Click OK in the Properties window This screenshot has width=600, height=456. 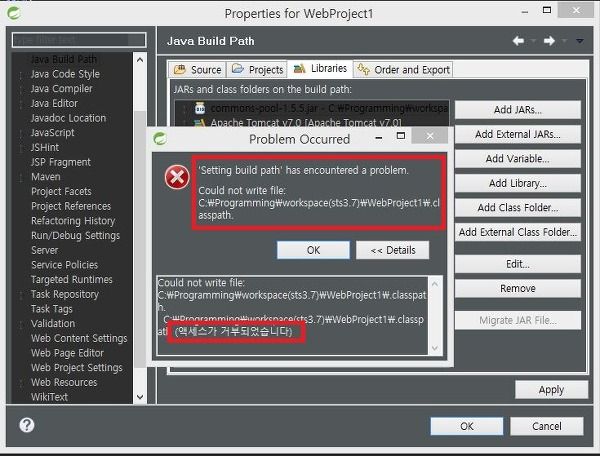[466, 426]
